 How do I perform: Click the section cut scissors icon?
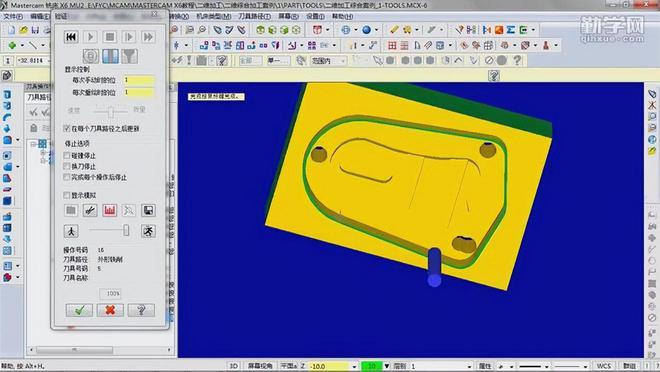pyautogui.click(x=90, y=210)
